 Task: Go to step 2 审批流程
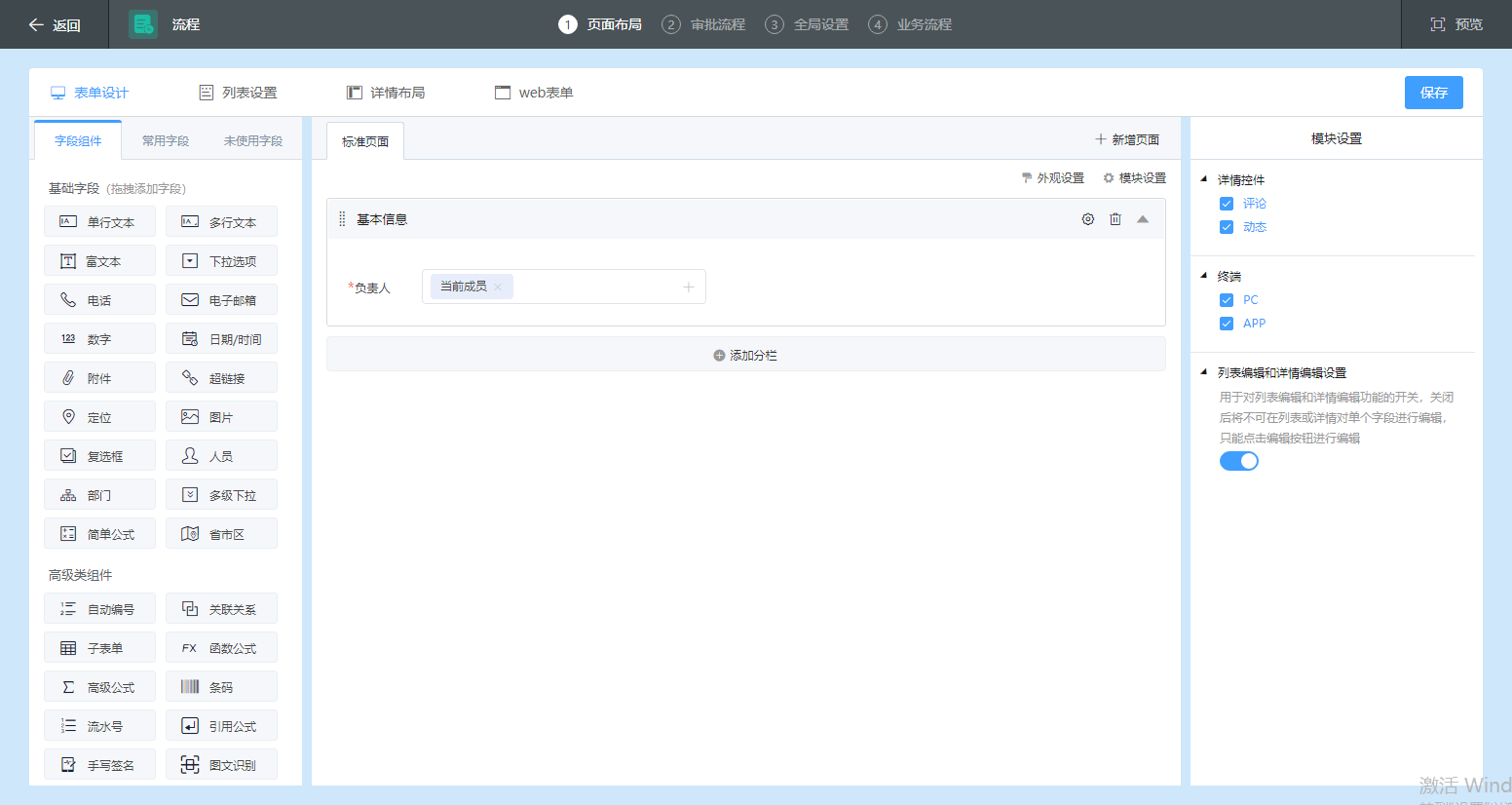pos(703,24)
